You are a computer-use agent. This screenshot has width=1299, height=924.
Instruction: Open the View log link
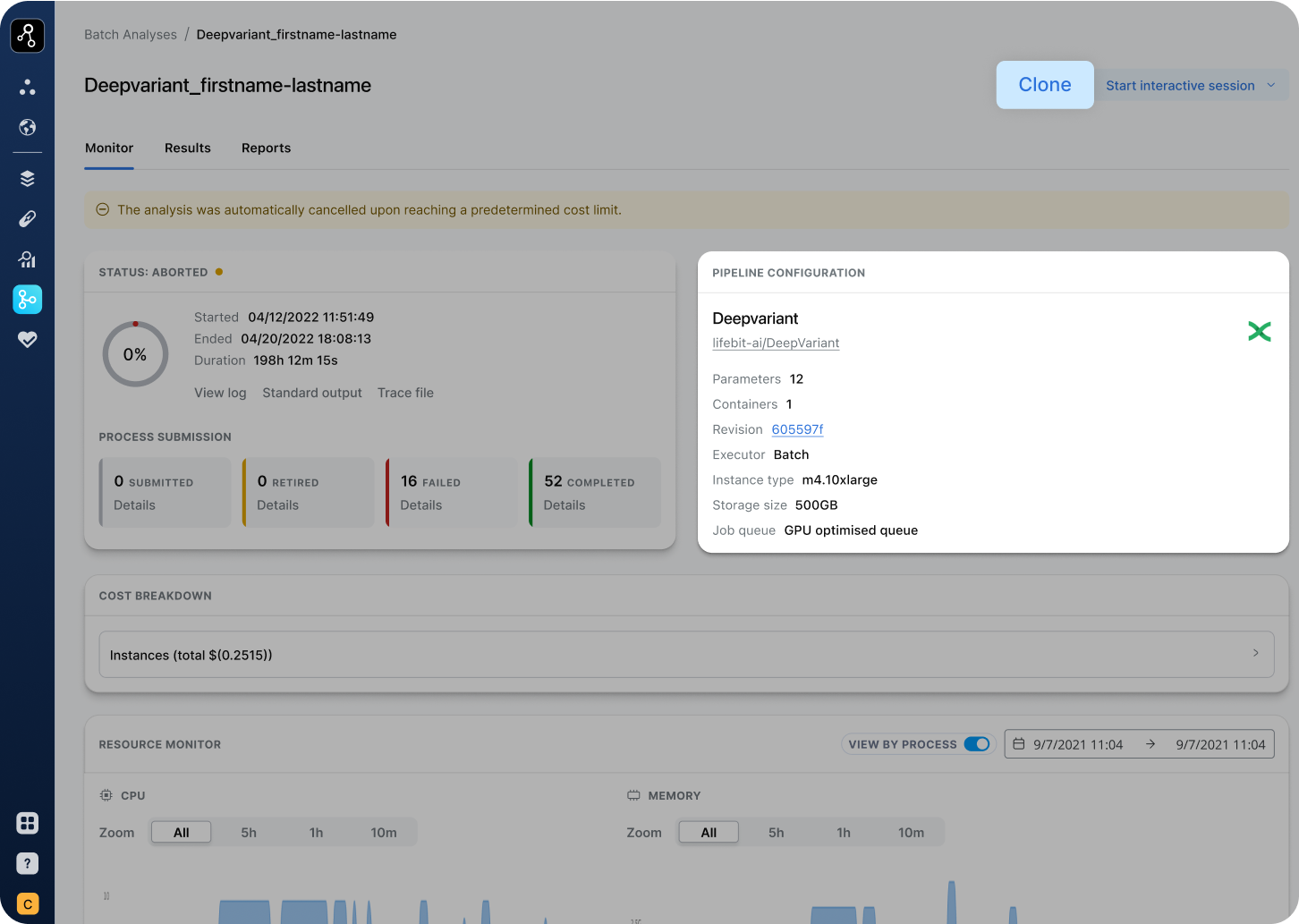point(220,393)
